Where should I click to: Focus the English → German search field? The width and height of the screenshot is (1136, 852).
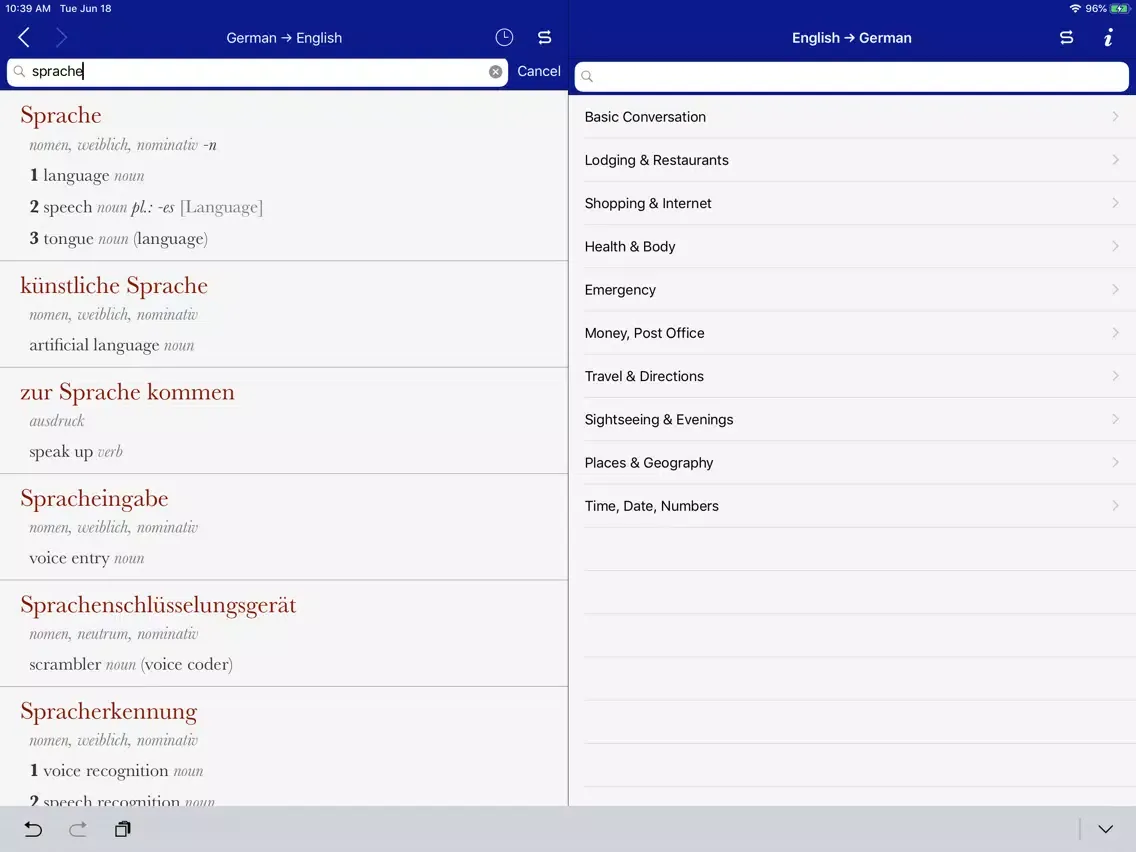pyautogui.click(x=851, y=77)
